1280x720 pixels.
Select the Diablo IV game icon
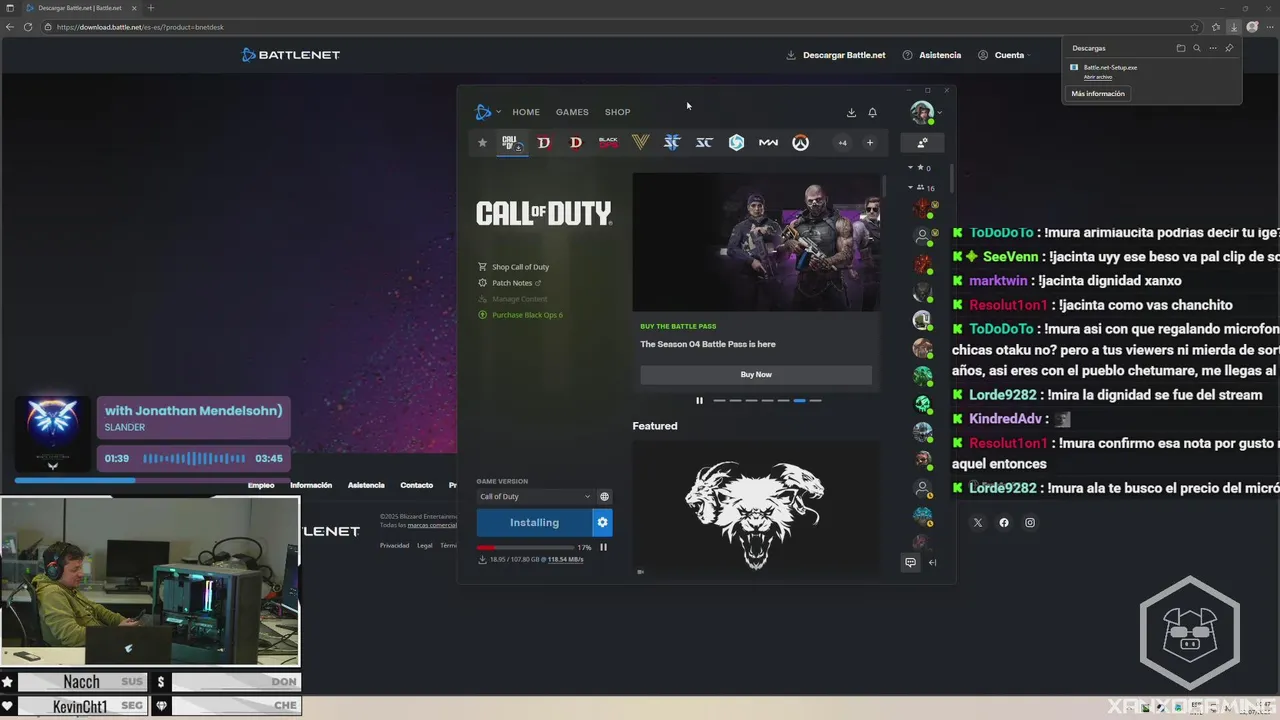pyautogui.click(x=544, y=143)
